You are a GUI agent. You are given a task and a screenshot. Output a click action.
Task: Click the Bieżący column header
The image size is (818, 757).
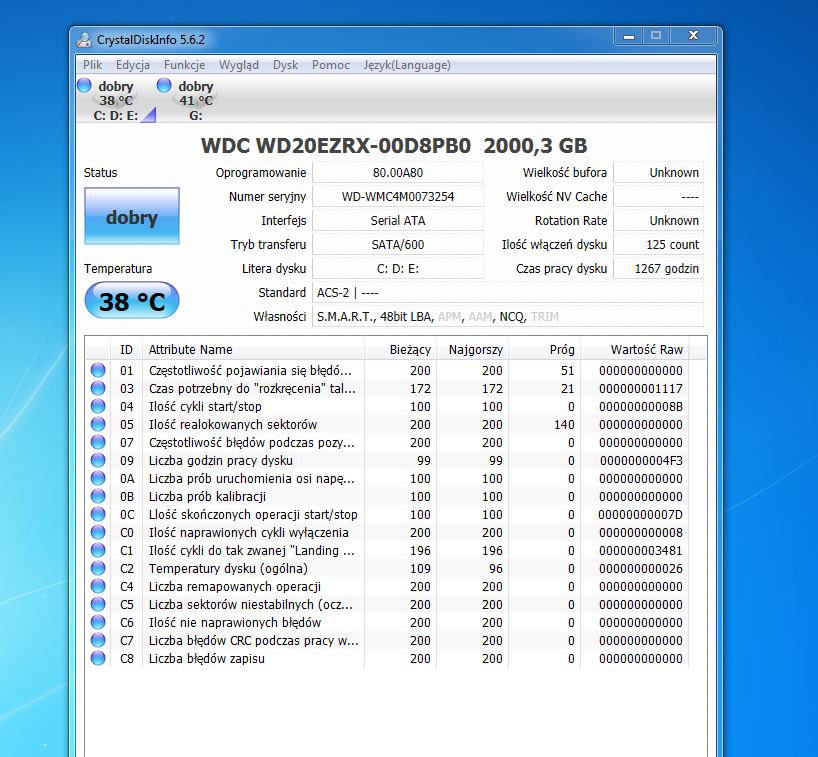coord(400,350)
